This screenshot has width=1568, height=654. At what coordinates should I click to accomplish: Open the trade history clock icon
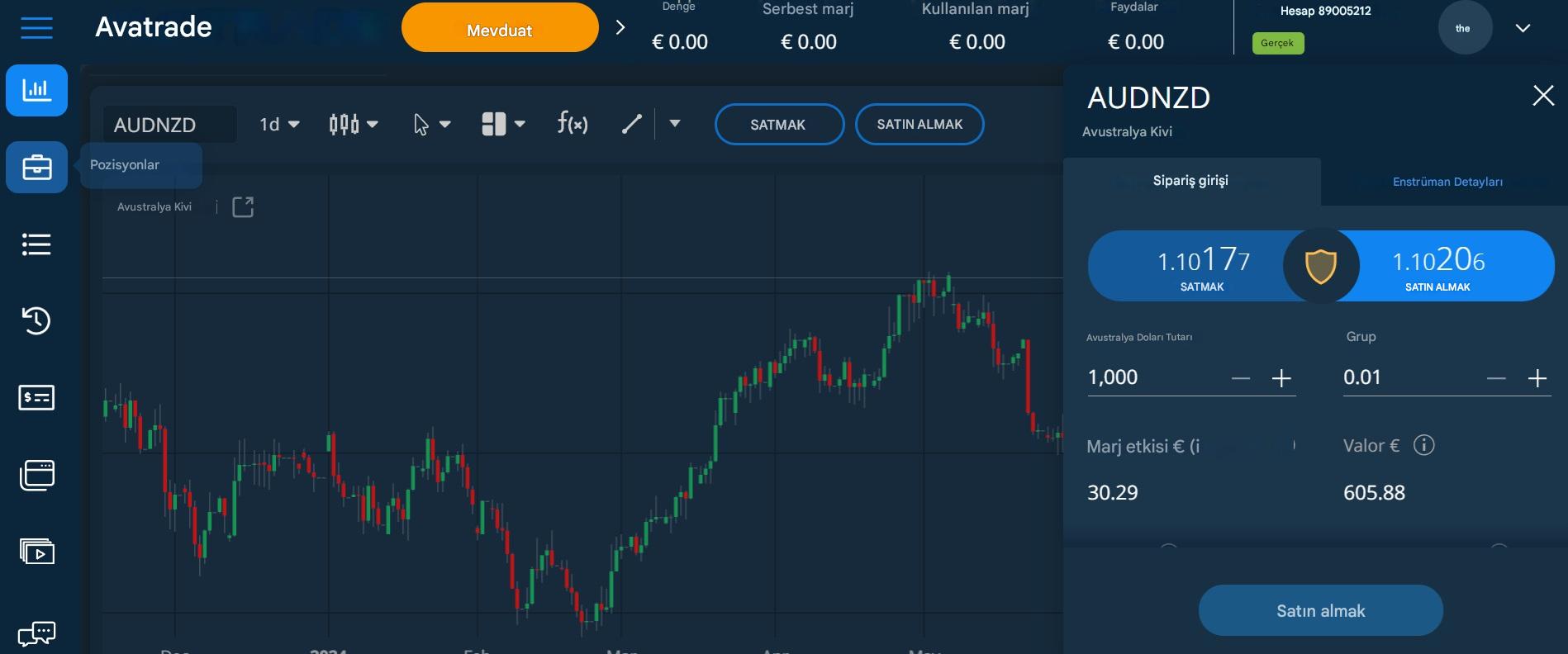[36, 321]
